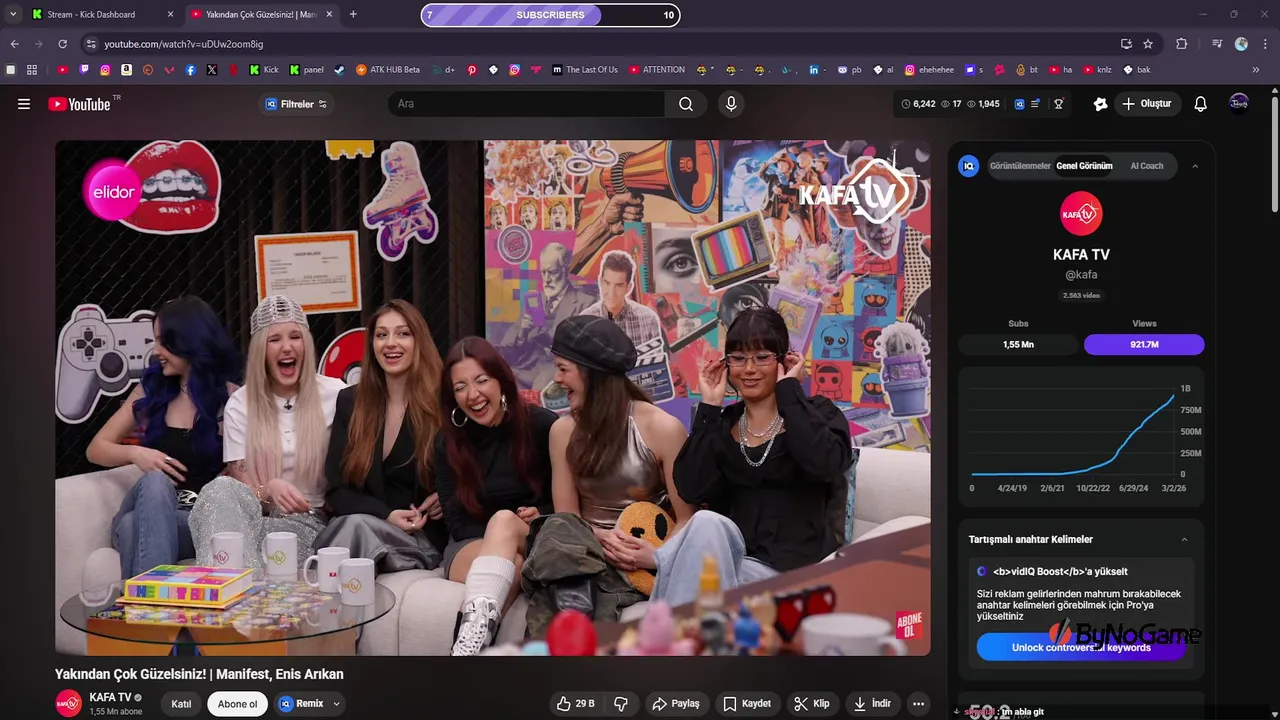
Task: Click Unlock controversial keywords button
Action: (x=1081, y=647)
